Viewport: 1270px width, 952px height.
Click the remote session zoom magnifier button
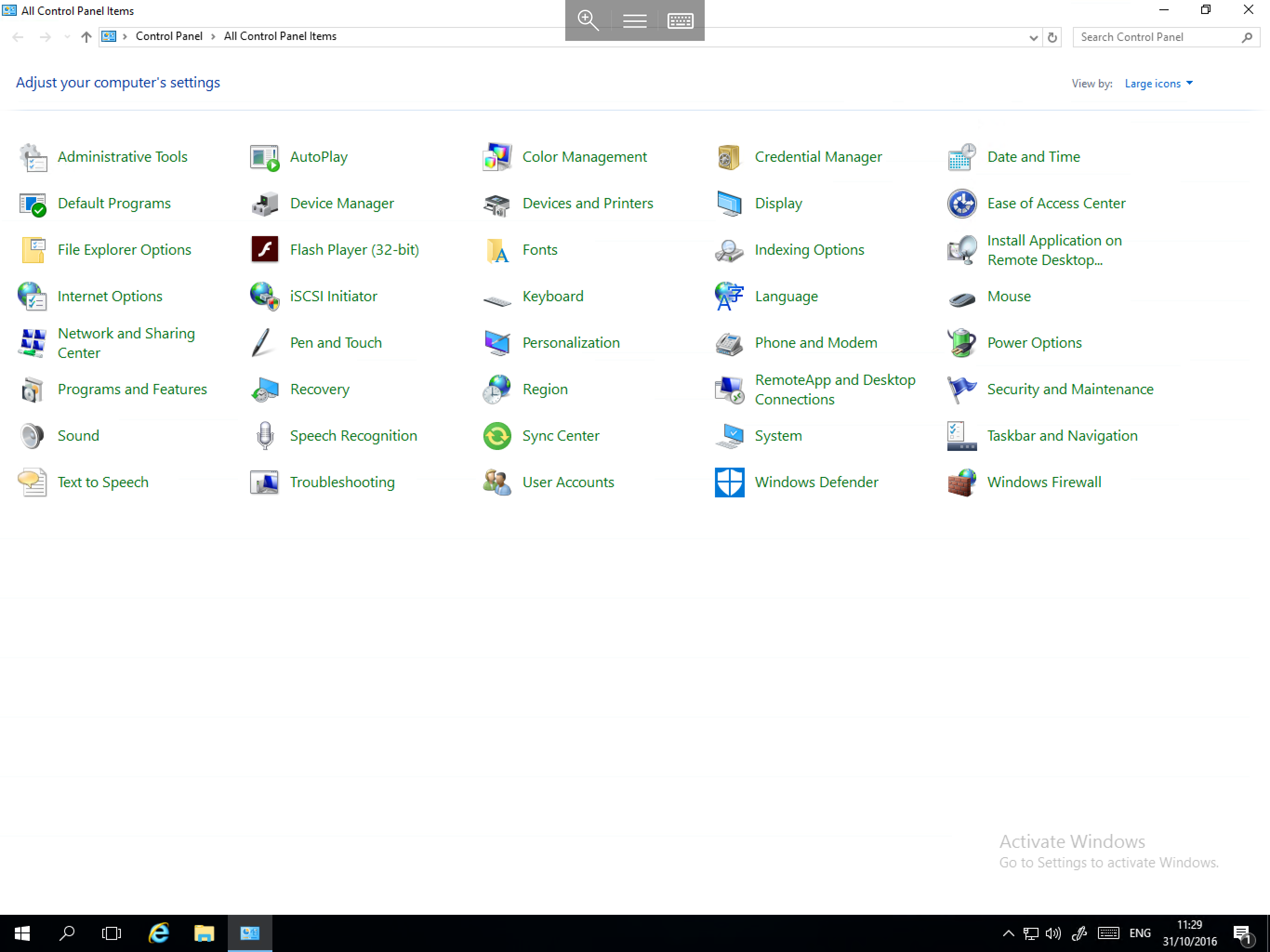coord(588,20)
